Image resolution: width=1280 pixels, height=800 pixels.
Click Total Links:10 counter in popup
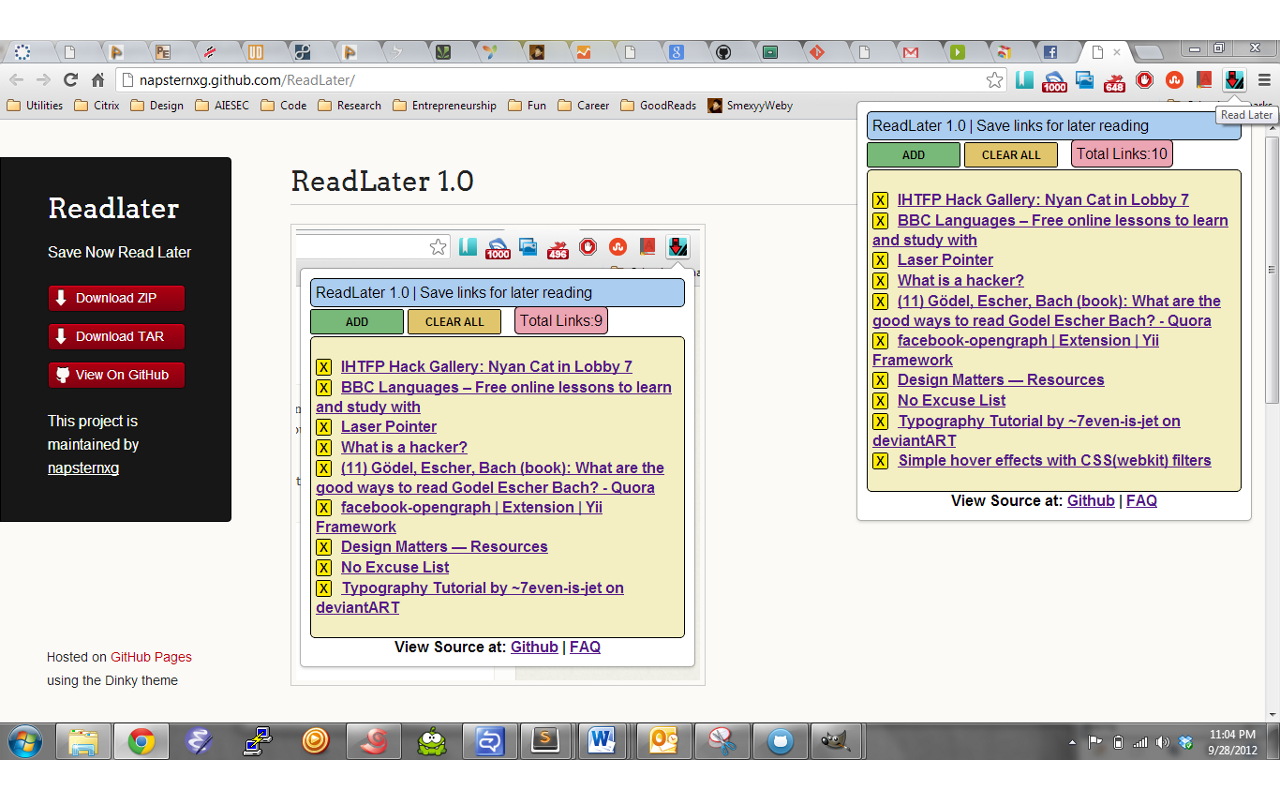(1122, 154)
